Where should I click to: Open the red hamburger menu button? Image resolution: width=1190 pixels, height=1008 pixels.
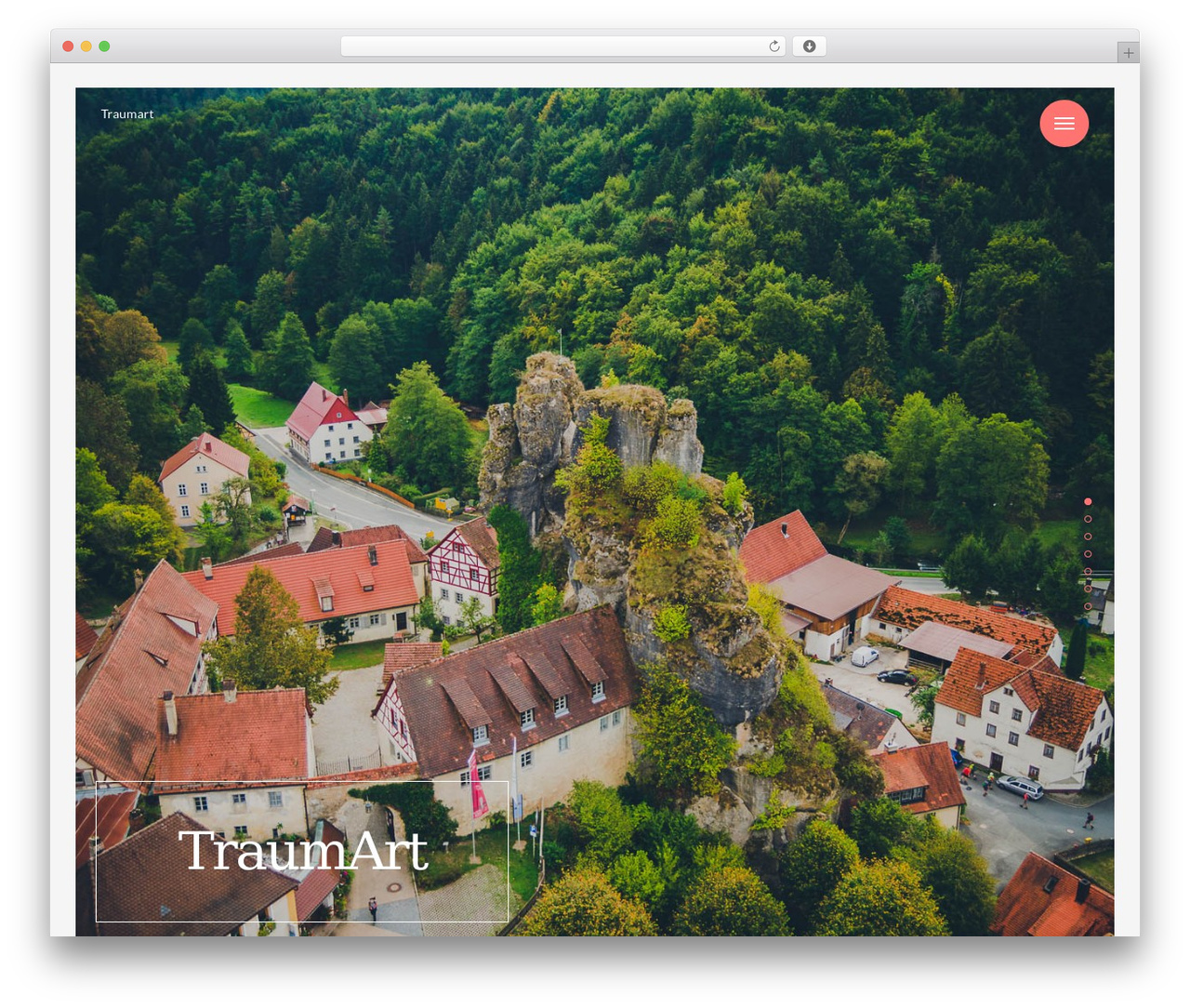[1064, 124]
